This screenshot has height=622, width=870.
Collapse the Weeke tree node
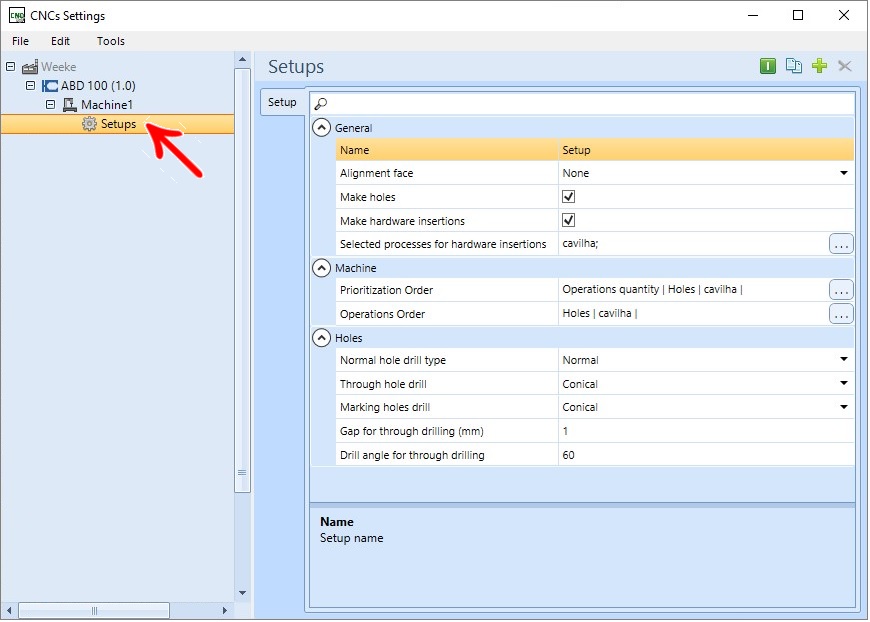(x=11, y=67)
